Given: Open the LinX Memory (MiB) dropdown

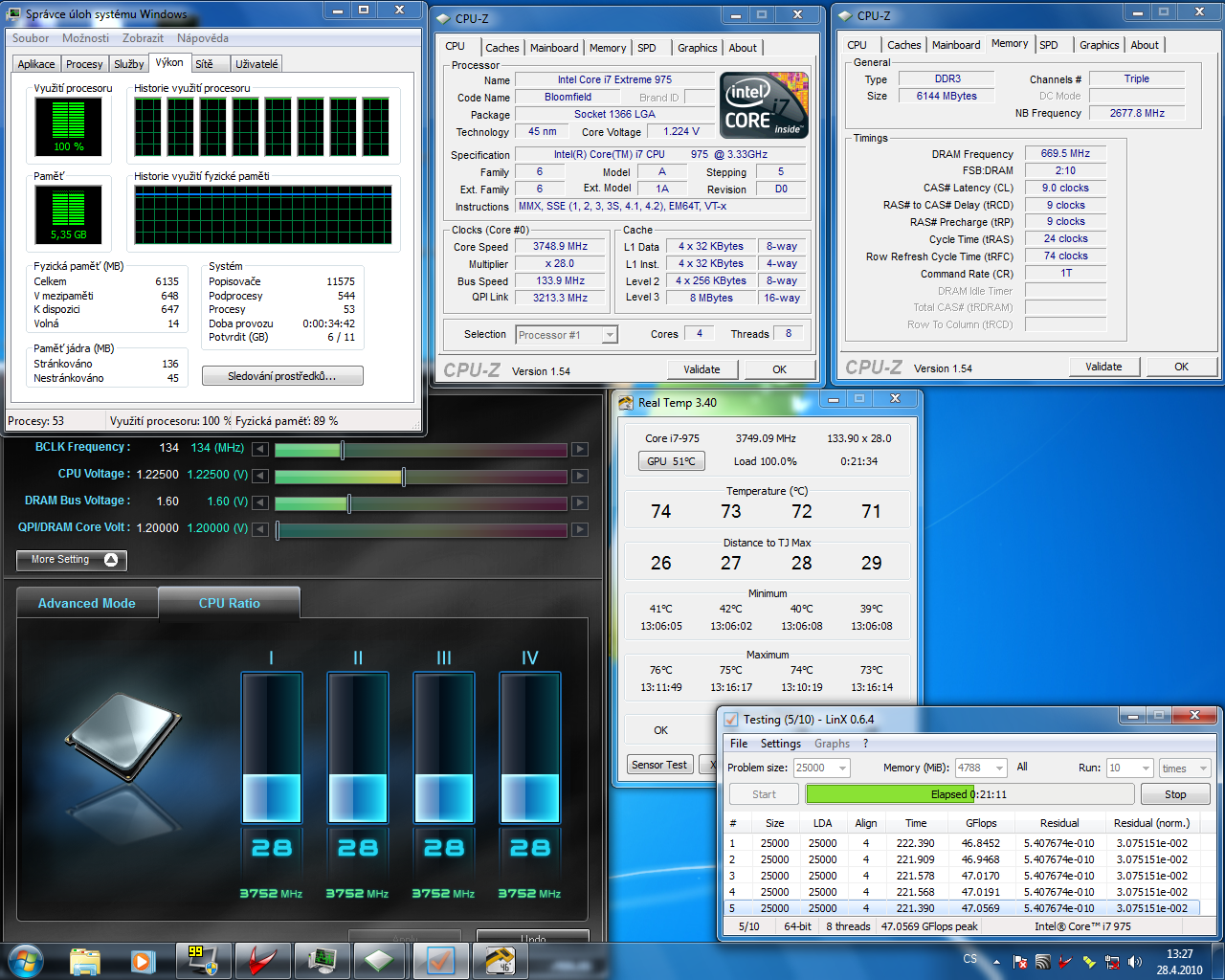Looking at the screenshot, I should point(981,768).
